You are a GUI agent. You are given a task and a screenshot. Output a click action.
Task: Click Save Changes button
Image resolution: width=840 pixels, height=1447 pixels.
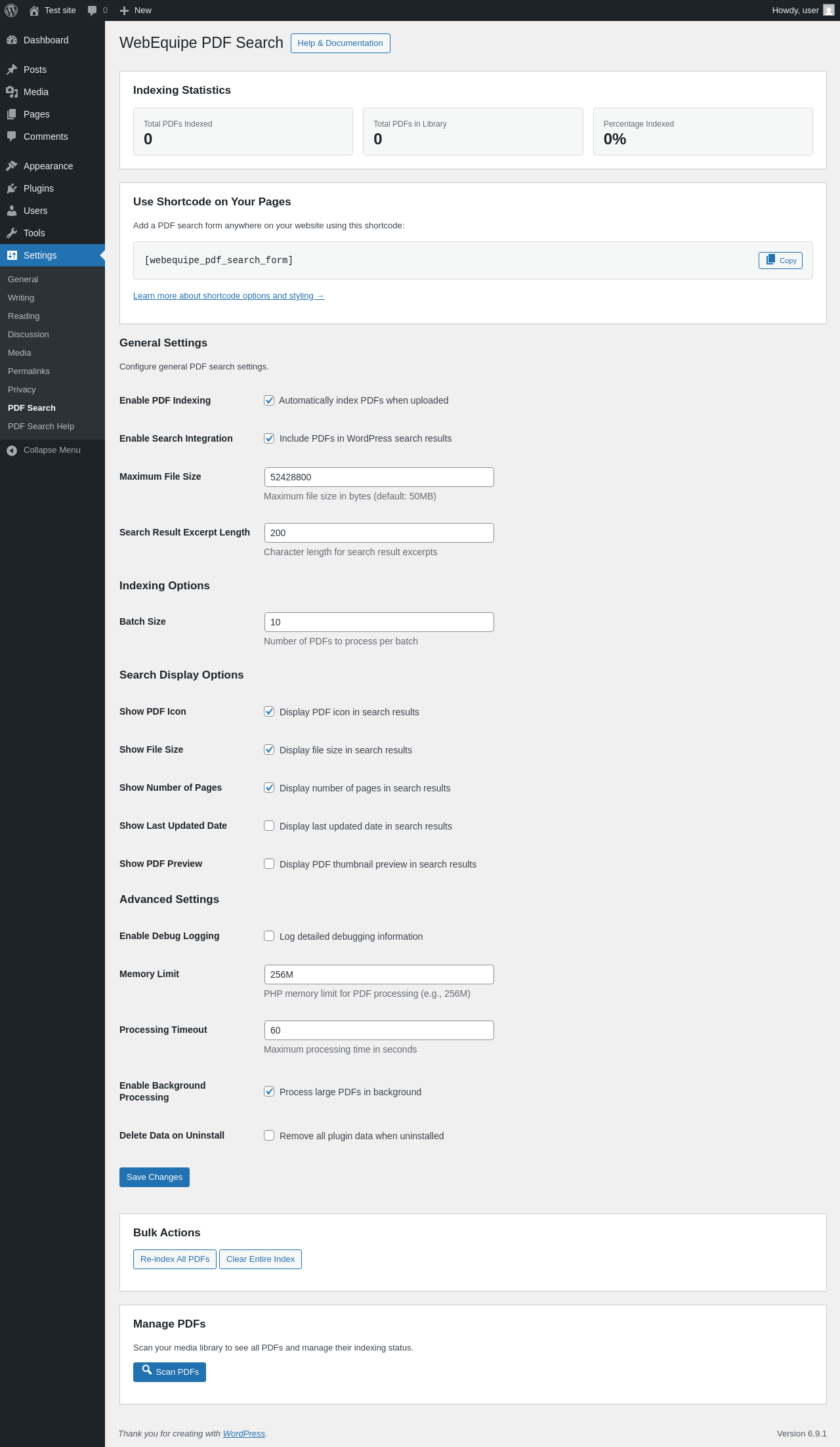(154, 1177)
